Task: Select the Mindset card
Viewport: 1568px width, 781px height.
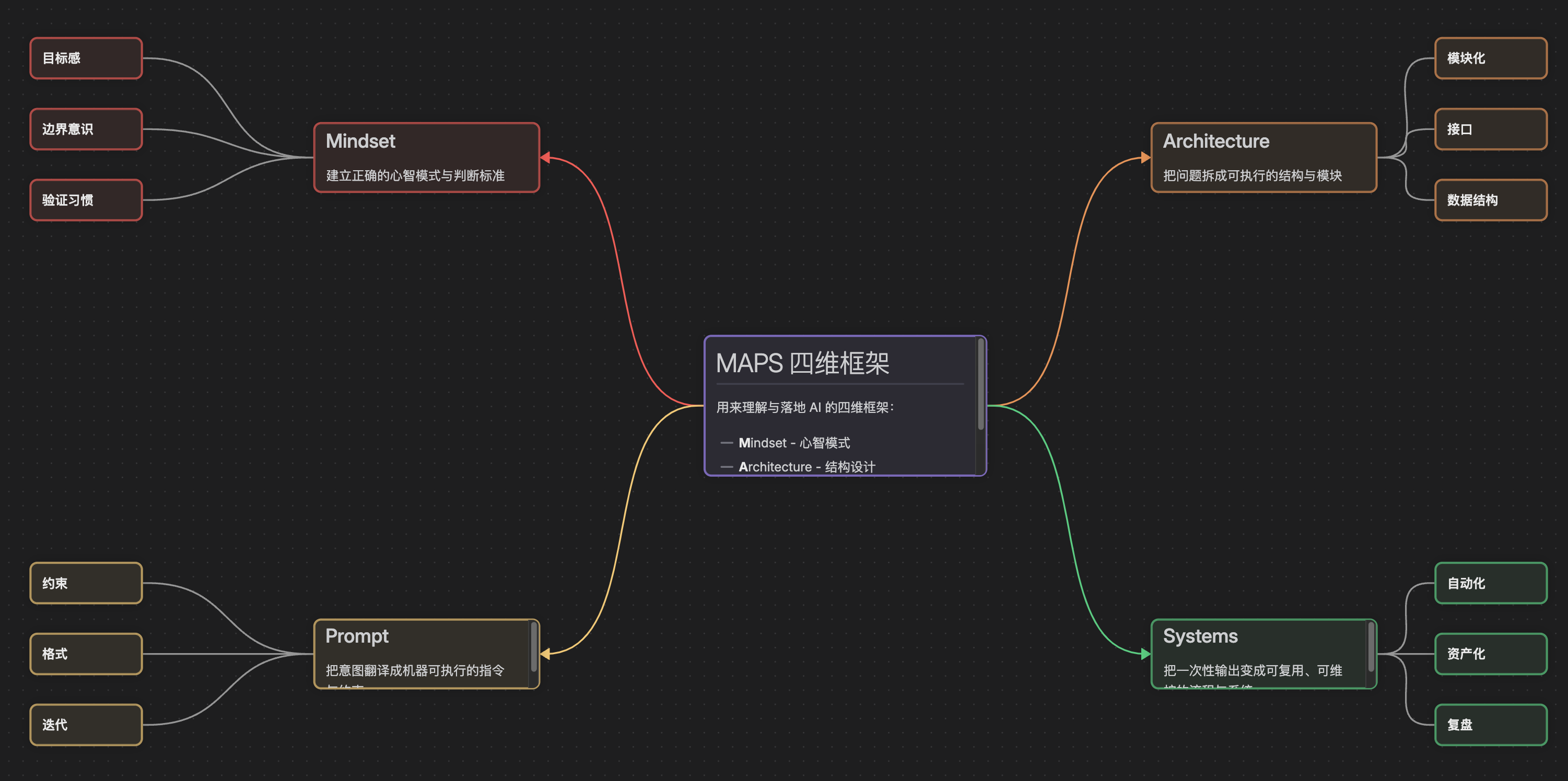Action: (x=426, y=158)
